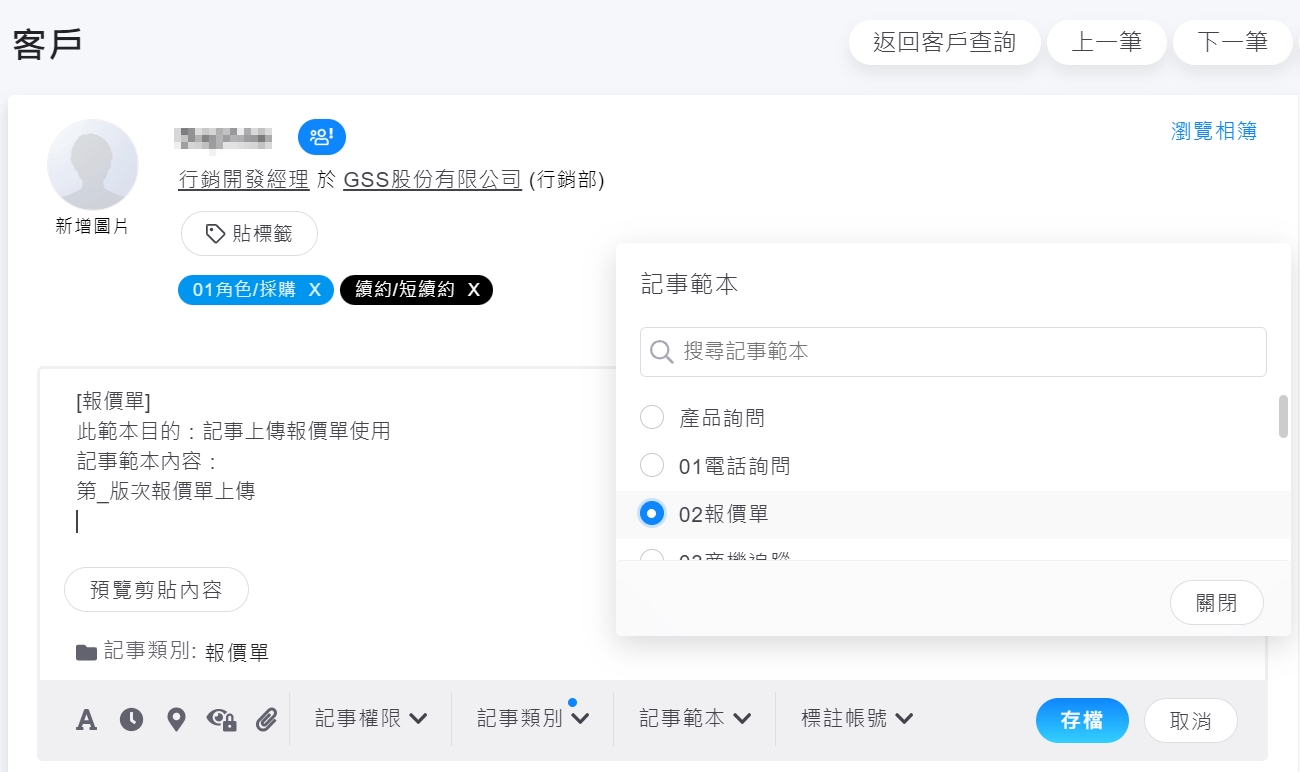Click the location pin icon

point(176,720)
